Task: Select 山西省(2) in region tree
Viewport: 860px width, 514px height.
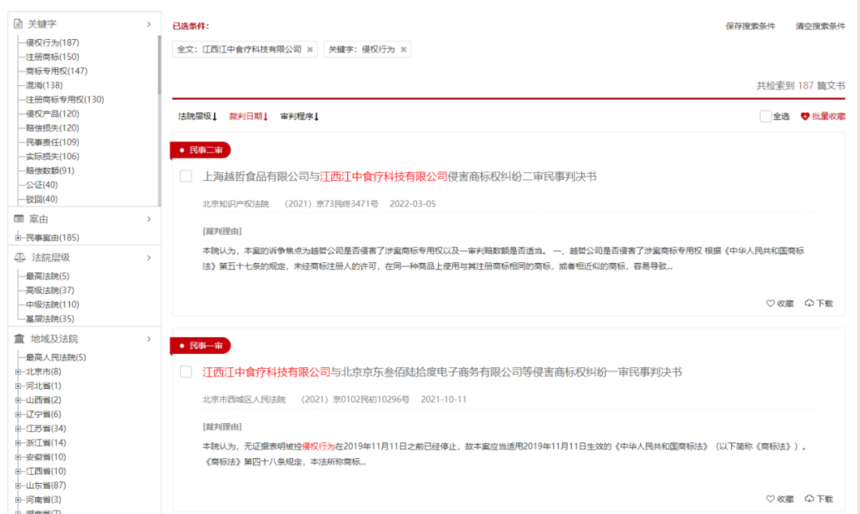Action: [x=44, y=400]
